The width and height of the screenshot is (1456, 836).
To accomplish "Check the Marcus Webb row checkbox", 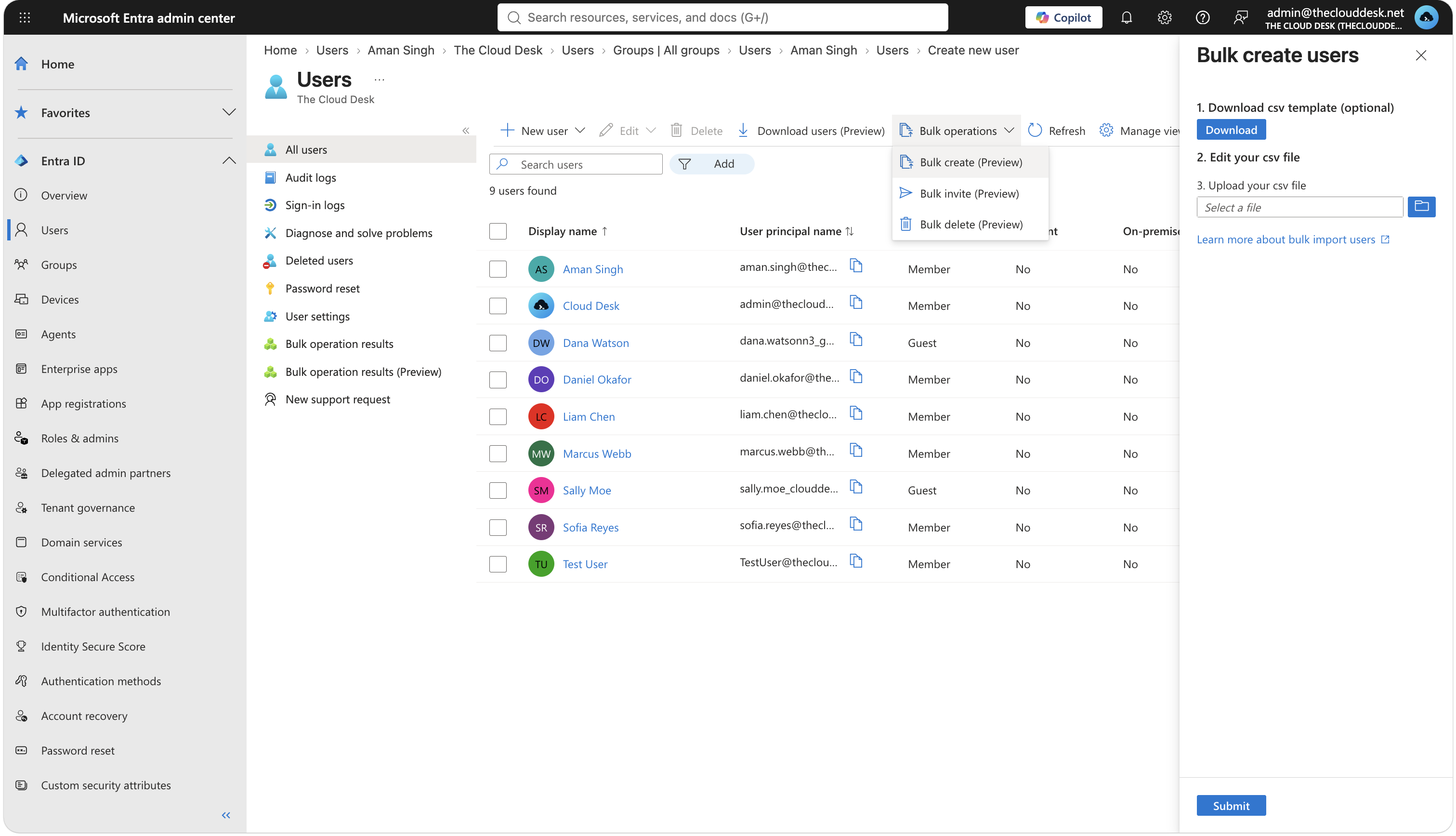I will point(498,453).
